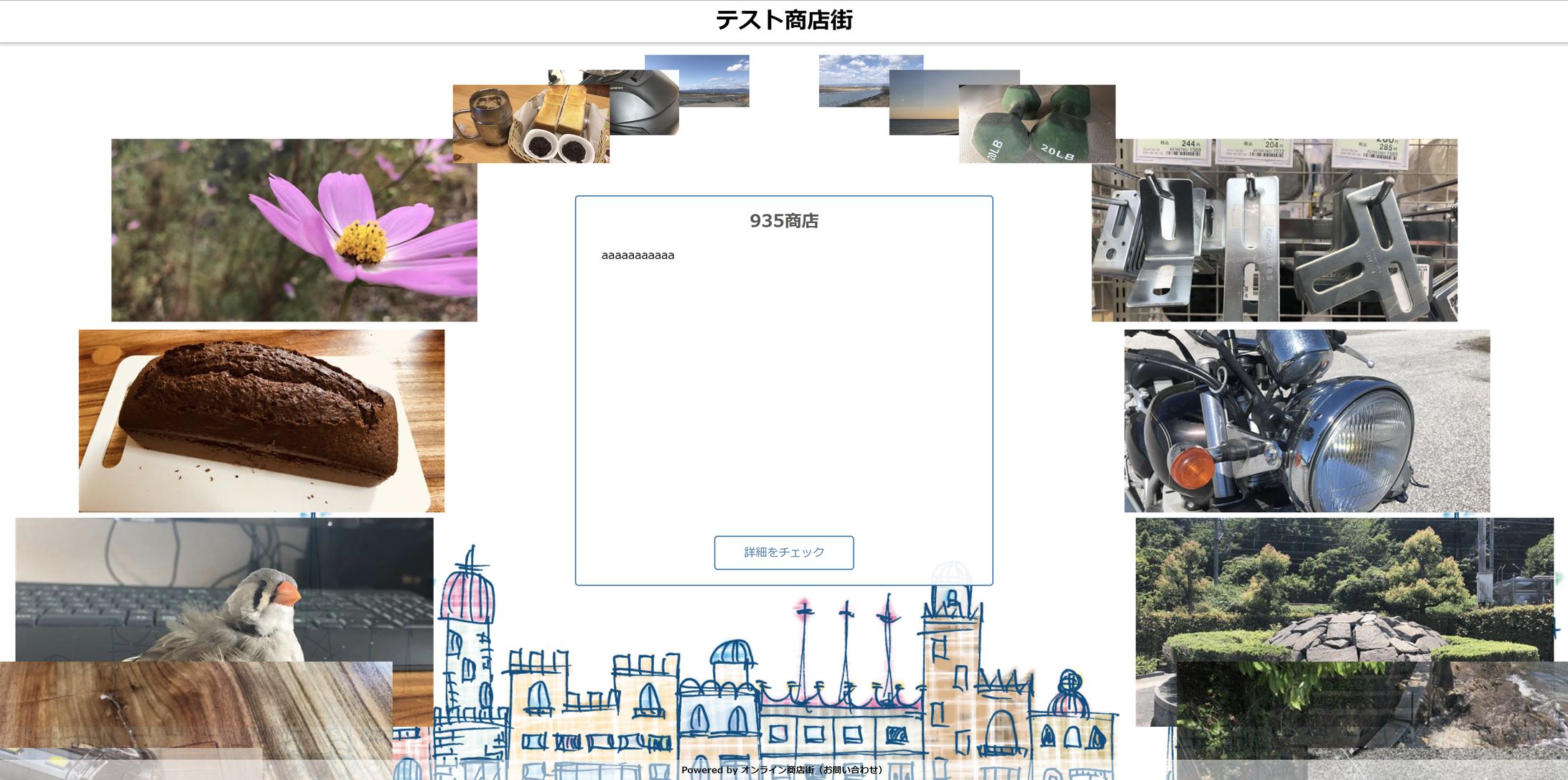Click the お問い合わせ contact link

(851, 770)
